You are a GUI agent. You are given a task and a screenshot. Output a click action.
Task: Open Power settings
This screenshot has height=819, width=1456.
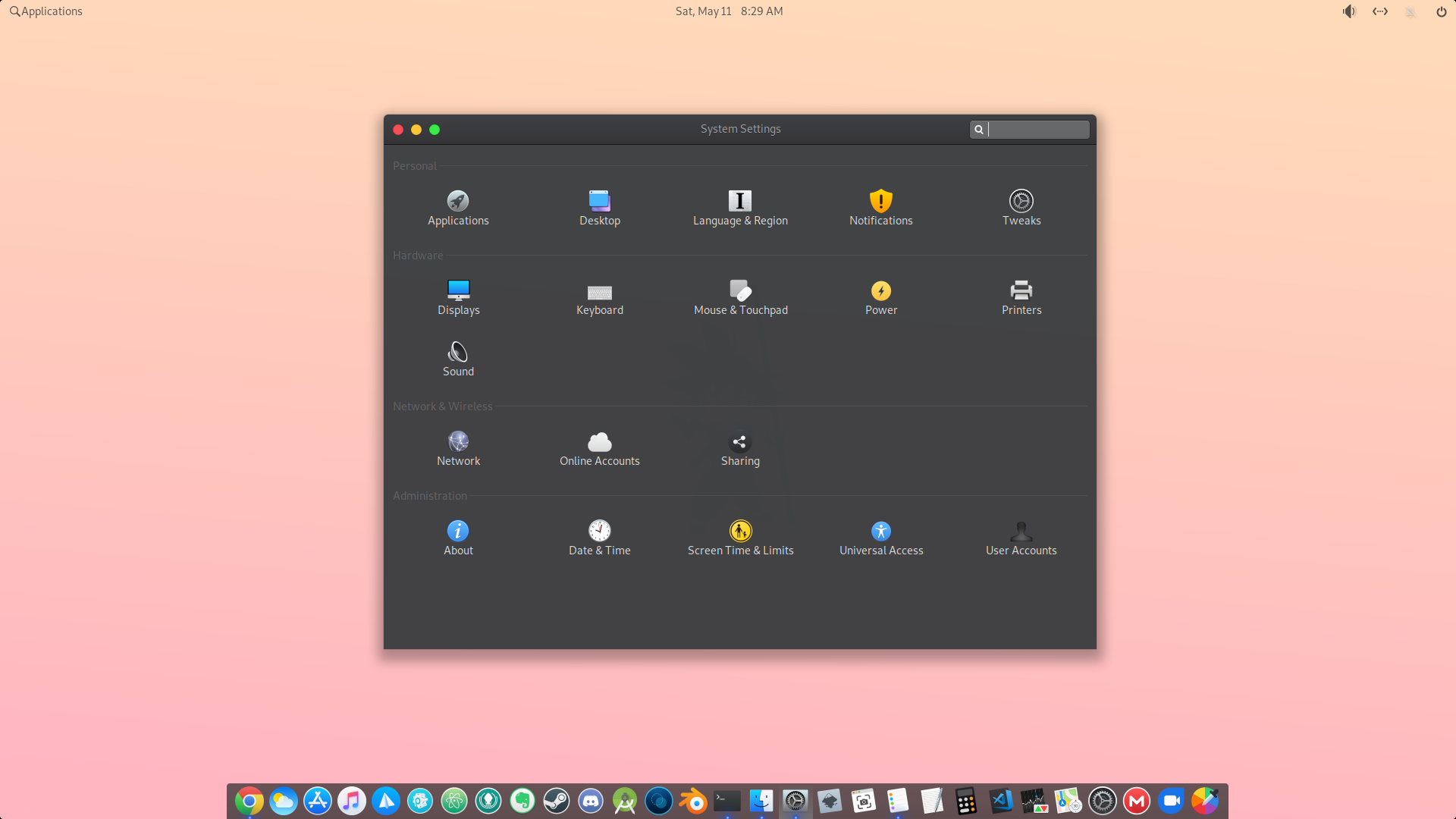point(880,297)
